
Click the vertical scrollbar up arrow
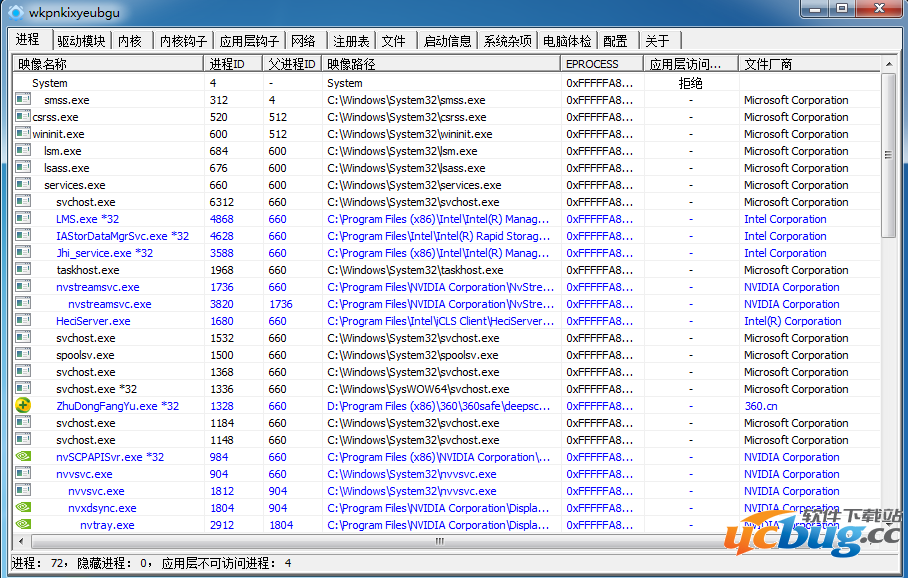888,63
